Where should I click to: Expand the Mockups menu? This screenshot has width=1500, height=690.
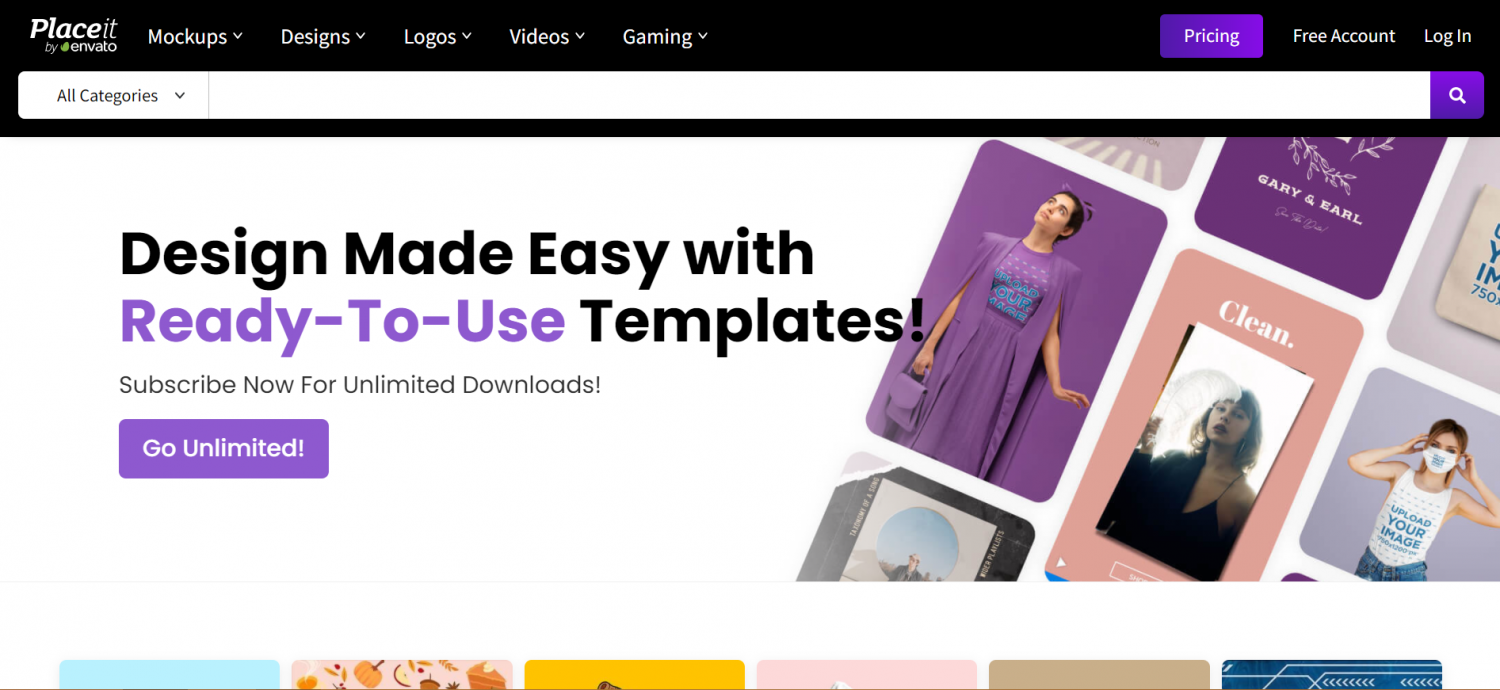(x=195, y=37)
